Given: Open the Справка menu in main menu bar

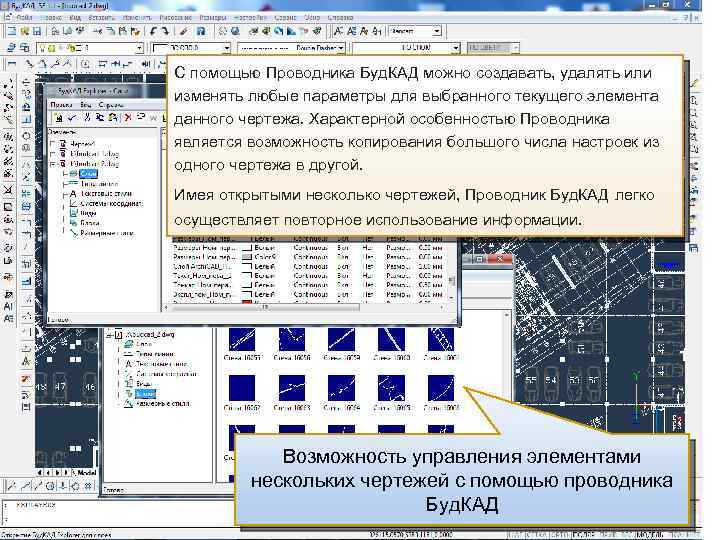Looking at the screenshot, I should tap(340, 17).
